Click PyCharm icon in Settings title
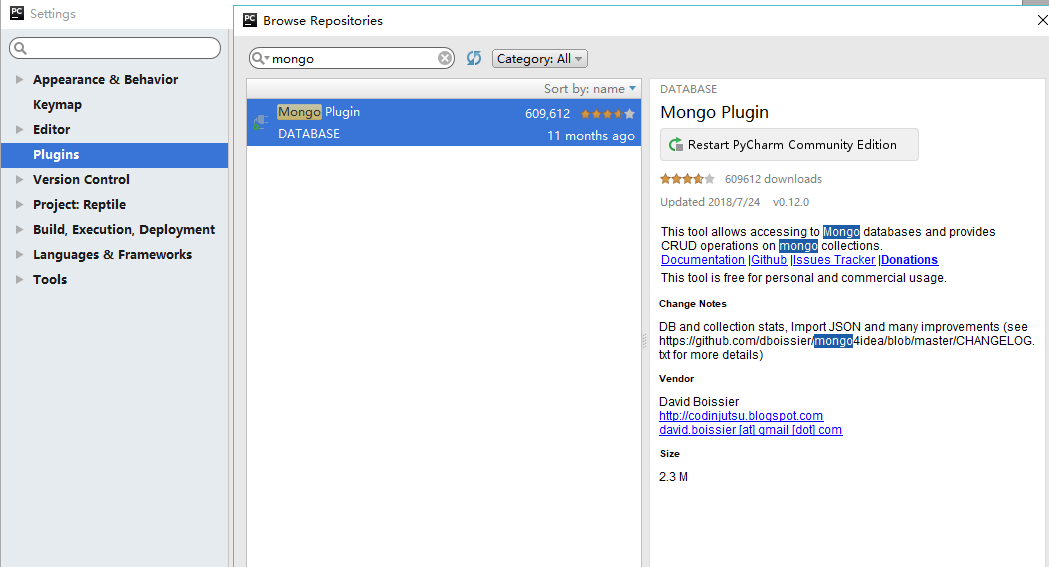 (17, 13)
